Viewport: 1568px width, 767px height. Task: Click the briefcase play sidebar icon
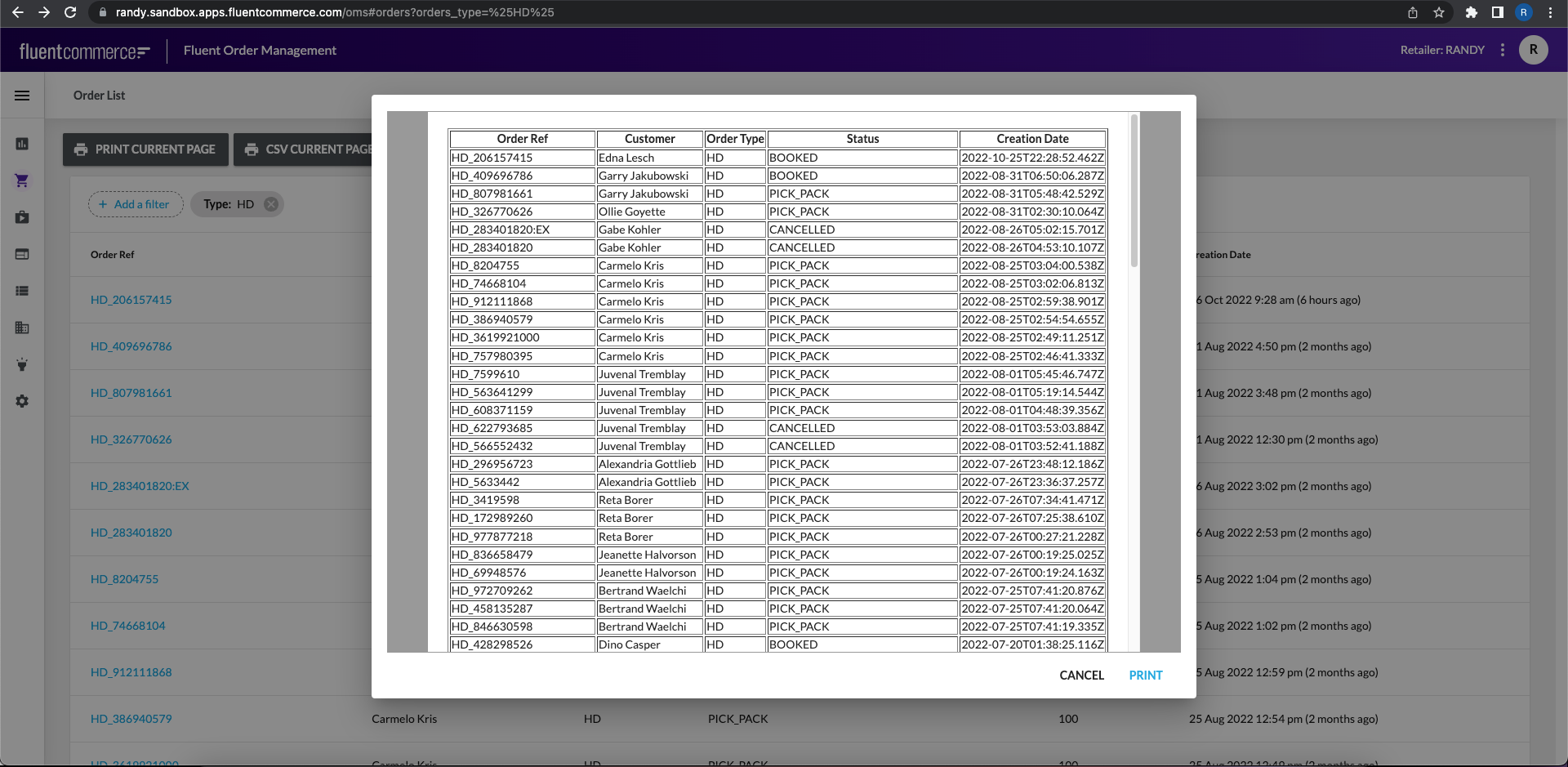pyautogui.click(x=22, y=217)
